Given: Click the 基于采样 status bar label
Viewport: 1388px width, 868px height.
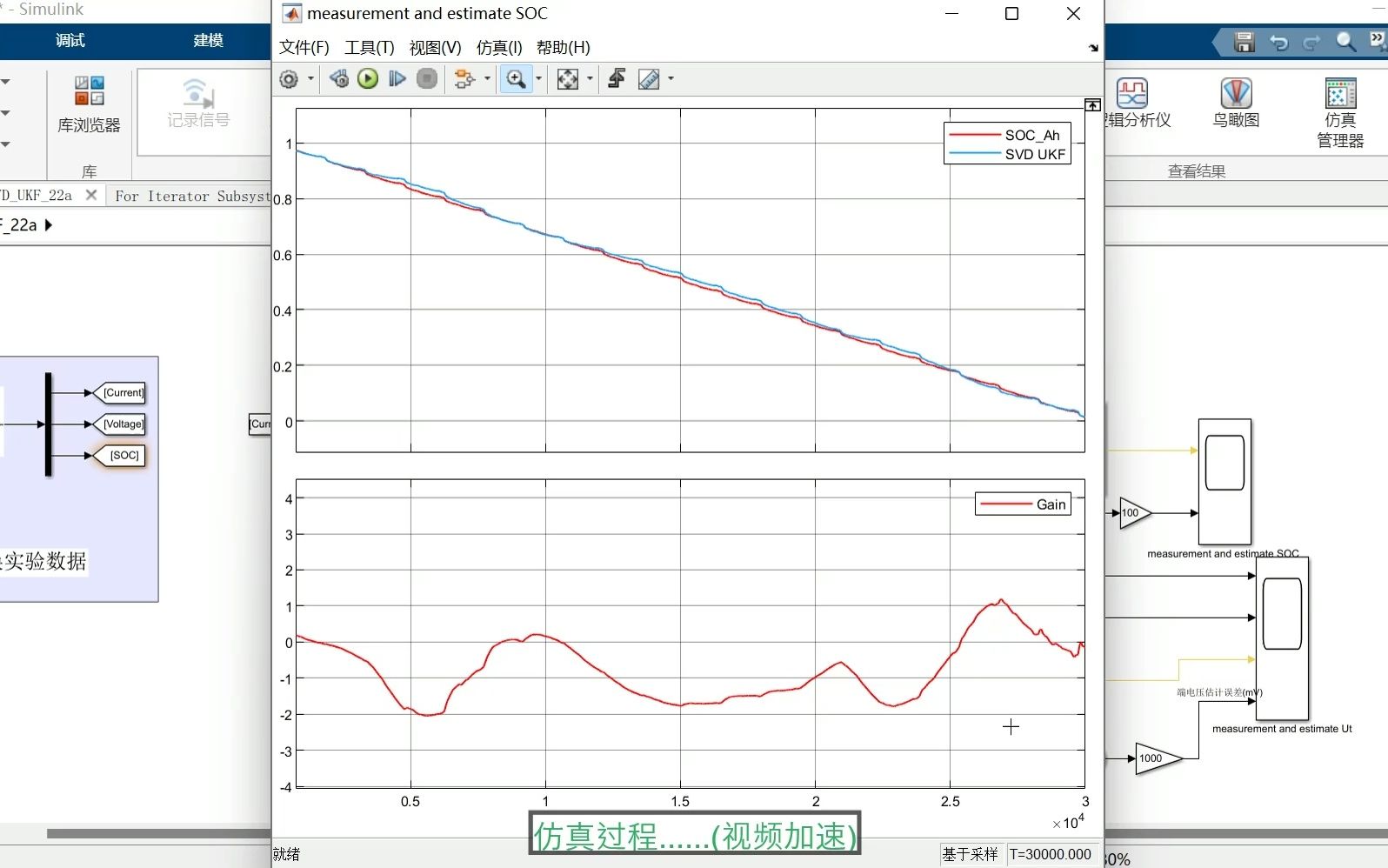Looking at the screenshot, I should pyautogui.click(x=970, y=854).
